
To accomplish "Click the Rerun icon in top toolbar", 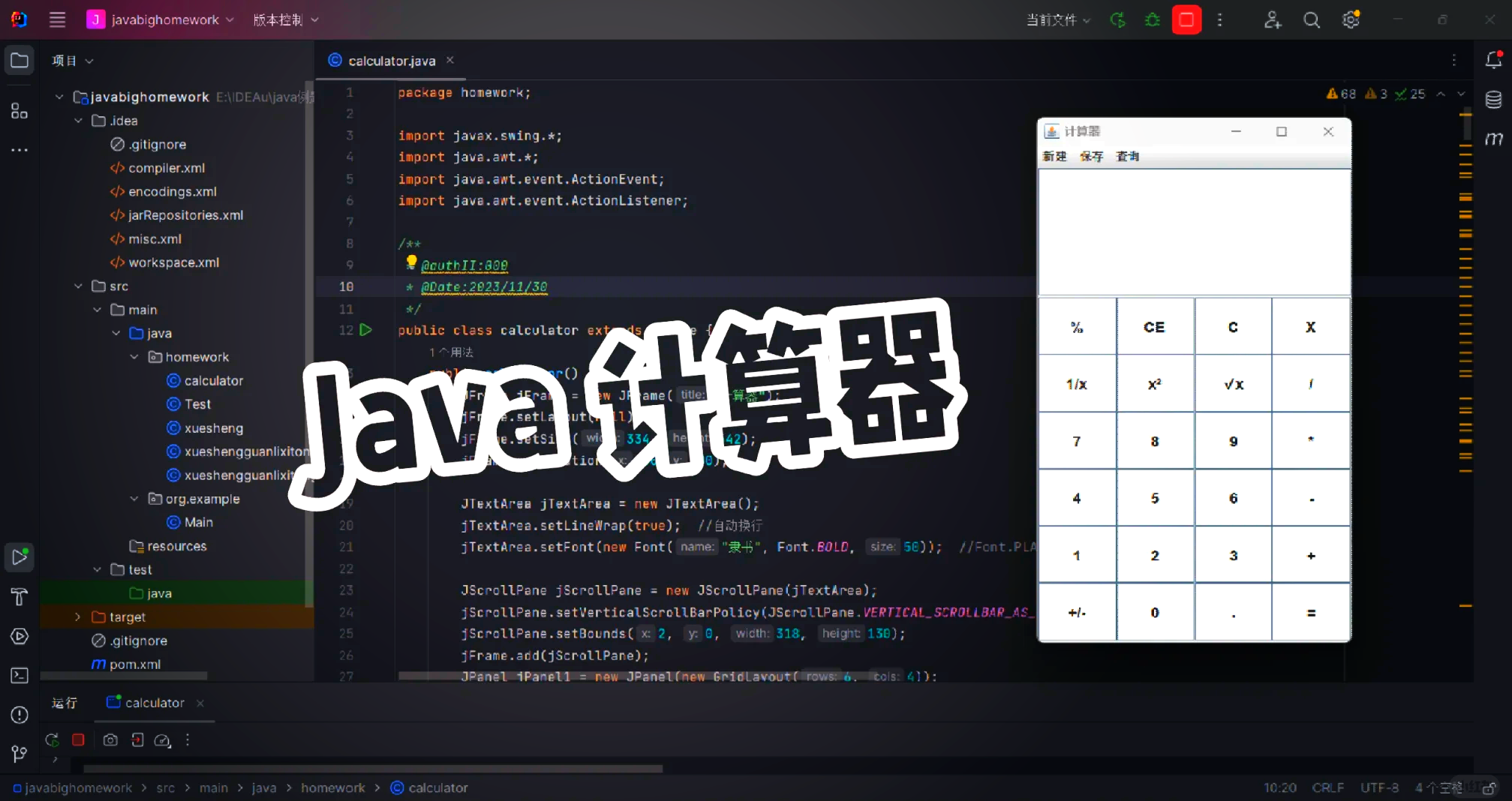I will pyautogui.click(x=1118, y=20).
